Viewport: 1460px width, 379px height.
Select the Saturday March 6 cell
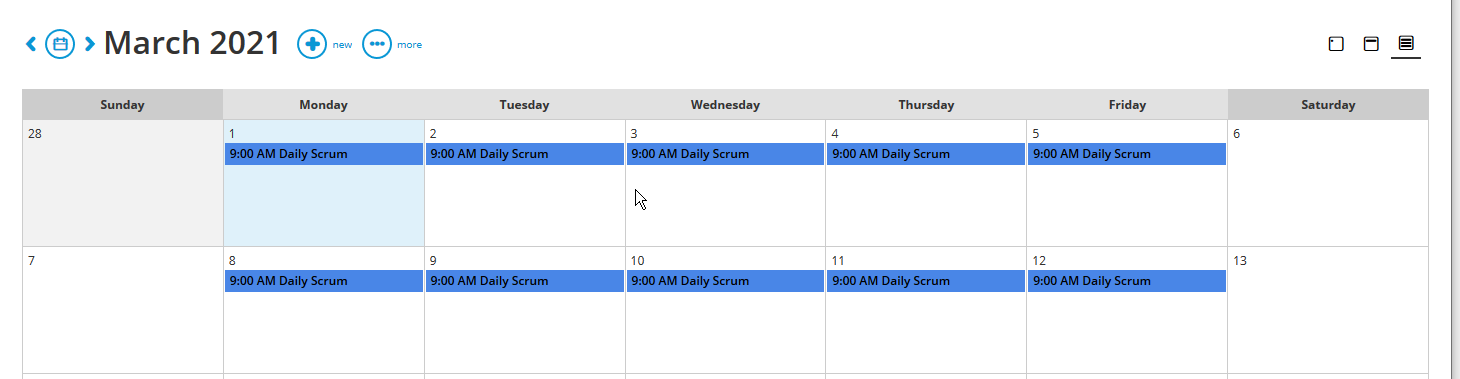click(x=1328, y=183)
